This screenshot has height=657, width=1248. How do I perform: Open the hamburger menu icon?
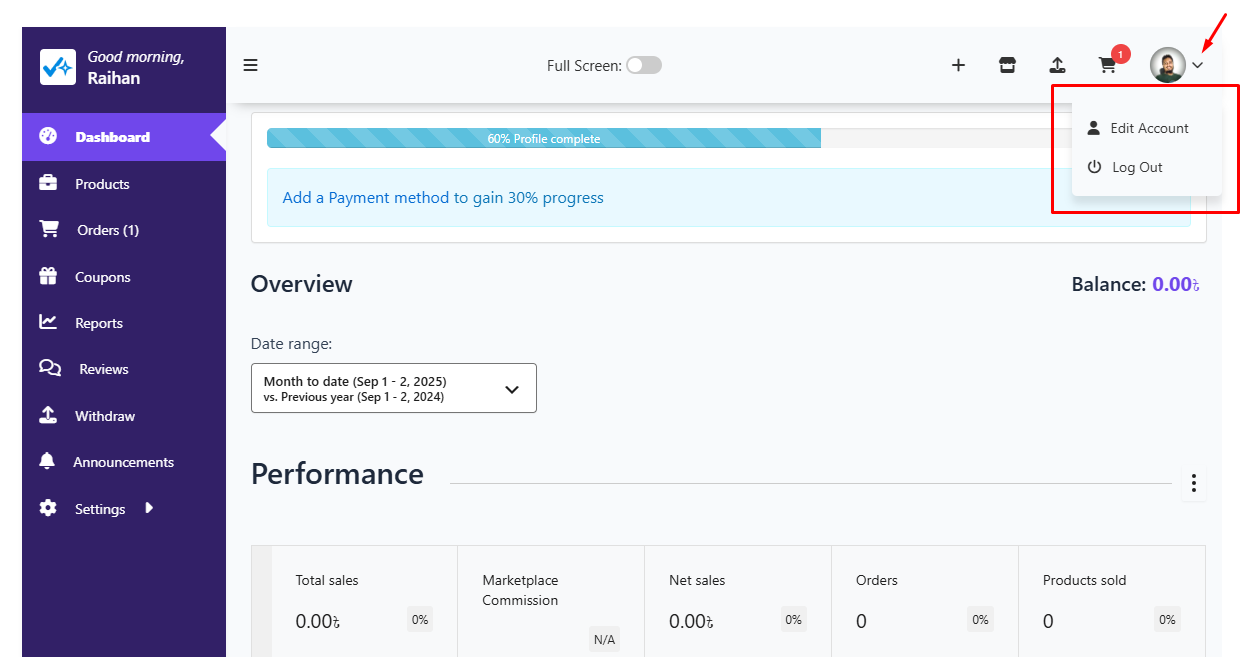pyautogui.click(x=250, y=65)
